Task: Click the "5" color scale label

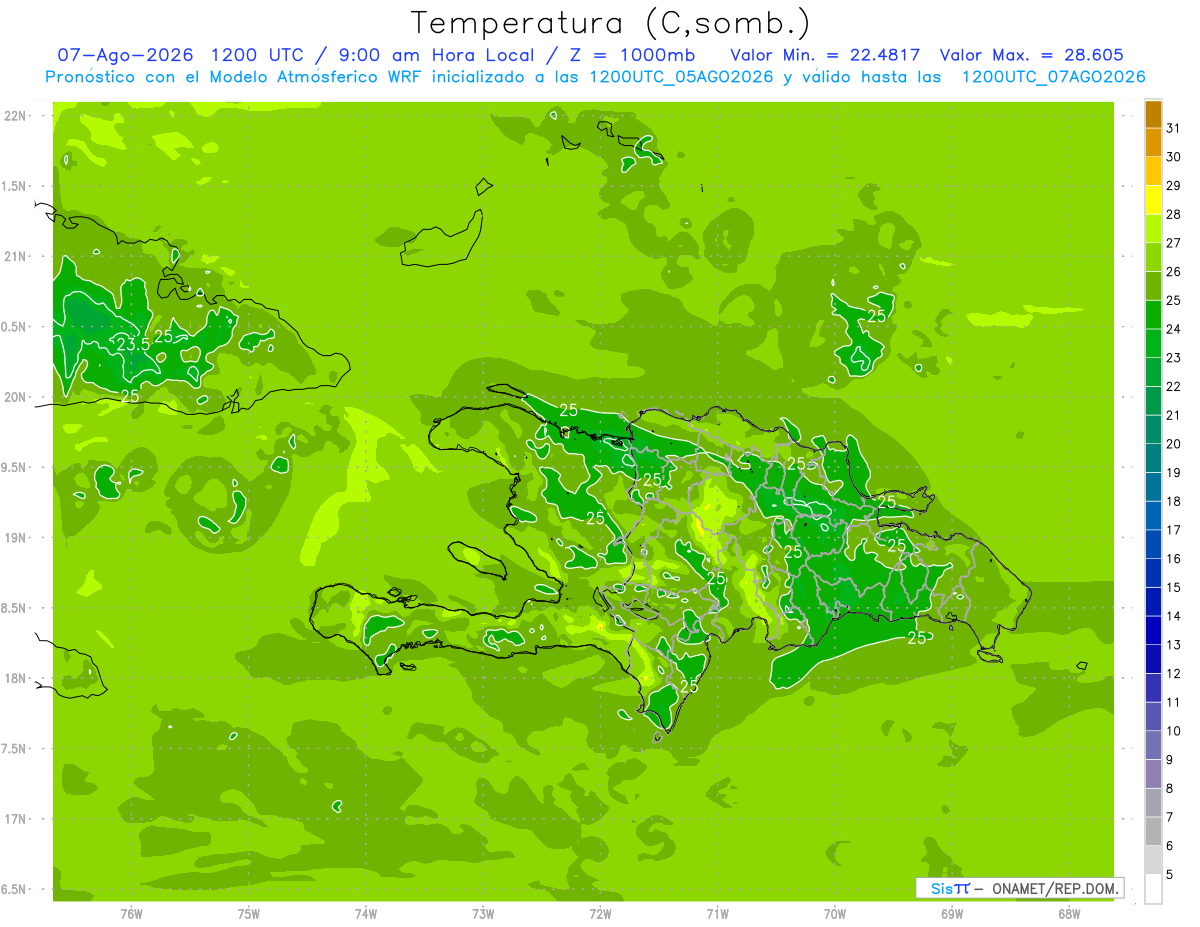Action: (1170, 875)
